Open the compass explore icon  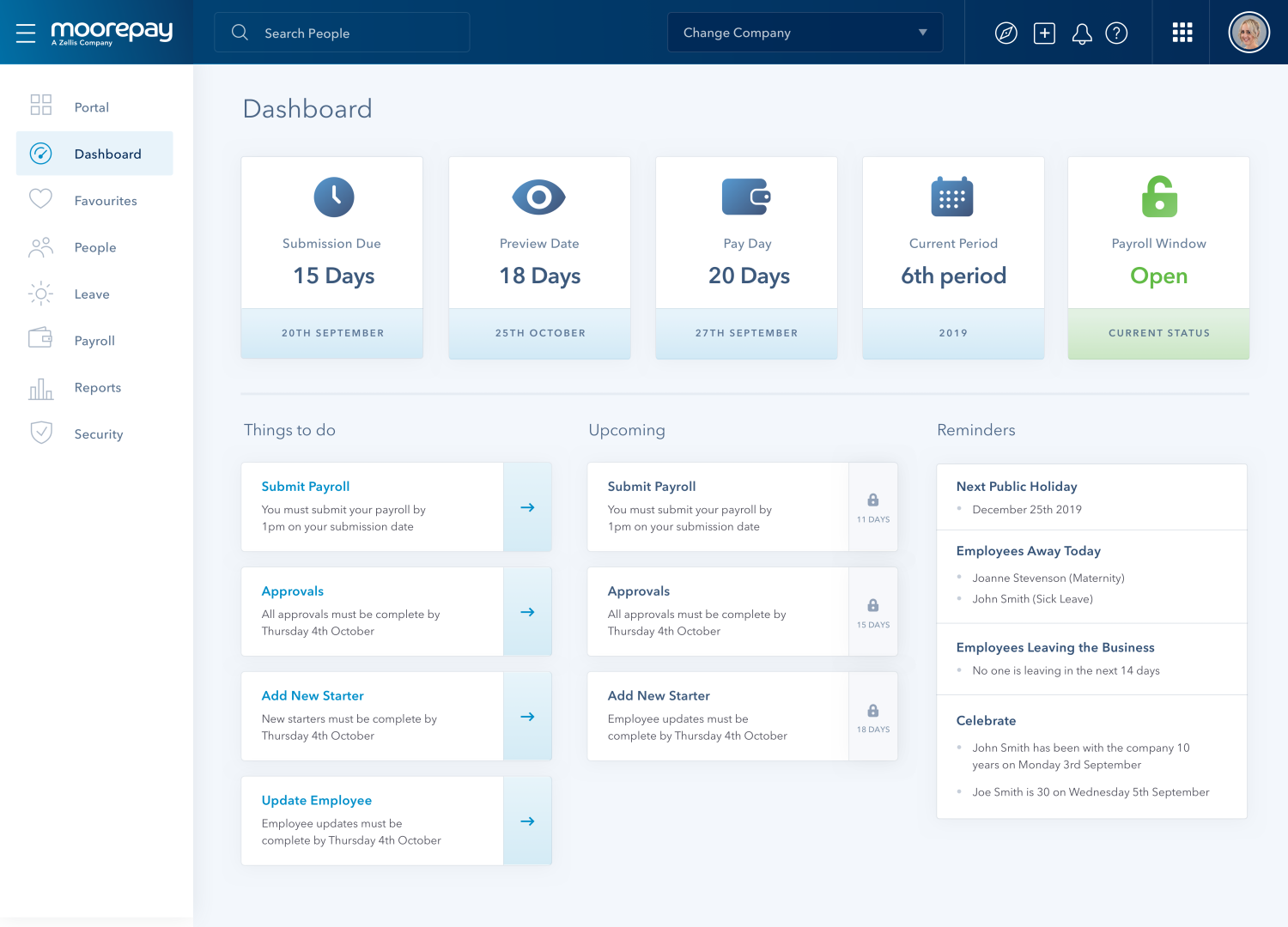(1006, 33)
